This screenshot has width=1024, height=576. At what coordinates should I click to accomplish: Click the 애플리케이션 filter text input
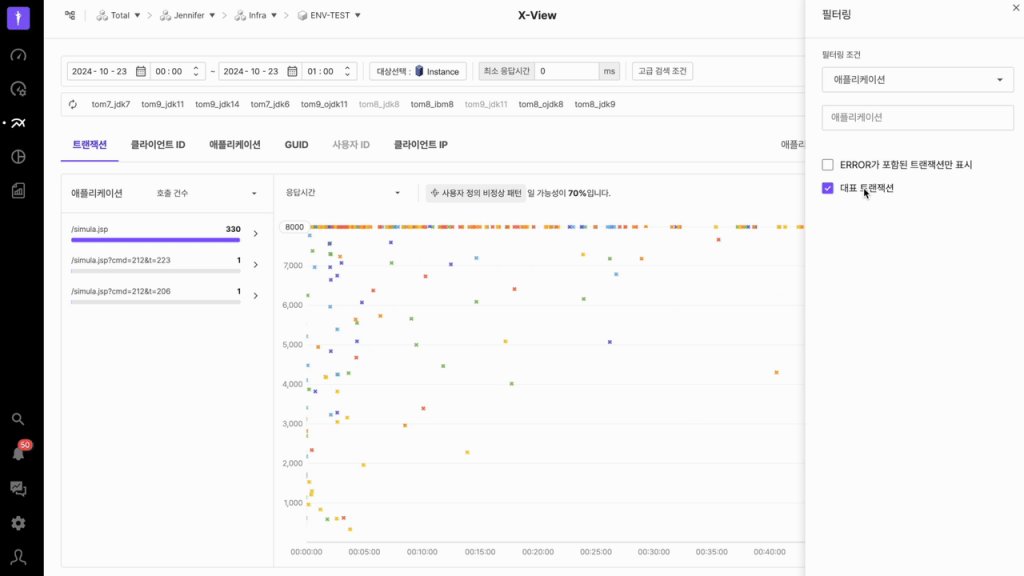pos(918,117)
